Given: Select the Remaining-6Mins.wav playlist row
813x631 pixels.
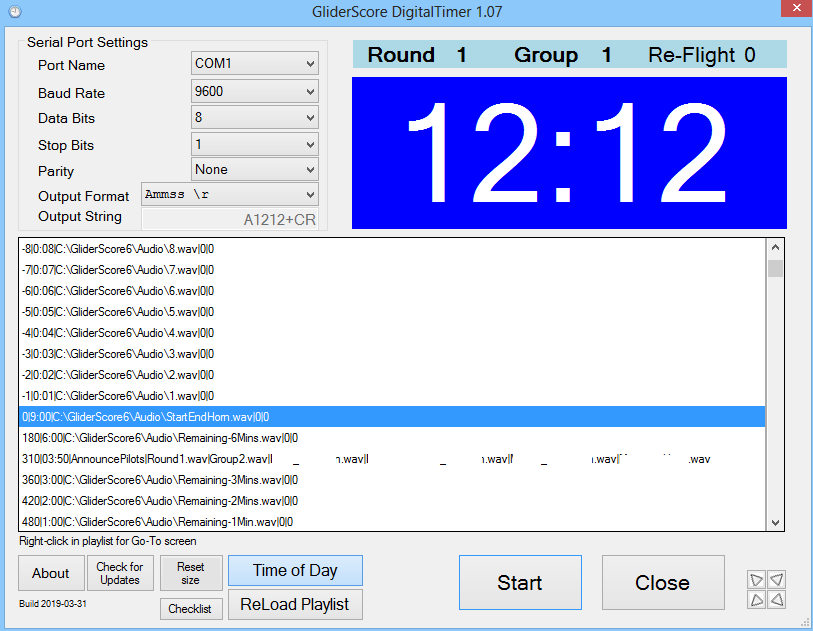Looking at the screenshot, I should 392,438.
